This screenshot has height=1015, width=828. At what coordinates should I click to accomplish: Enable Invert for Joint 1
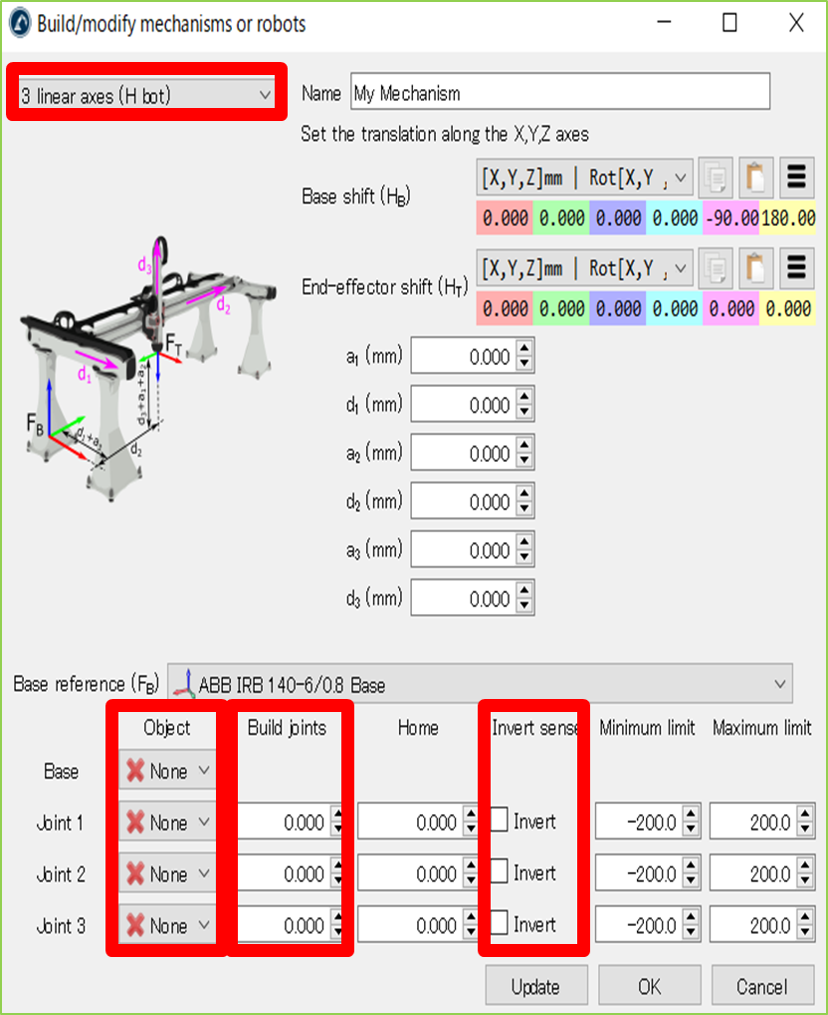click(500, 822)
